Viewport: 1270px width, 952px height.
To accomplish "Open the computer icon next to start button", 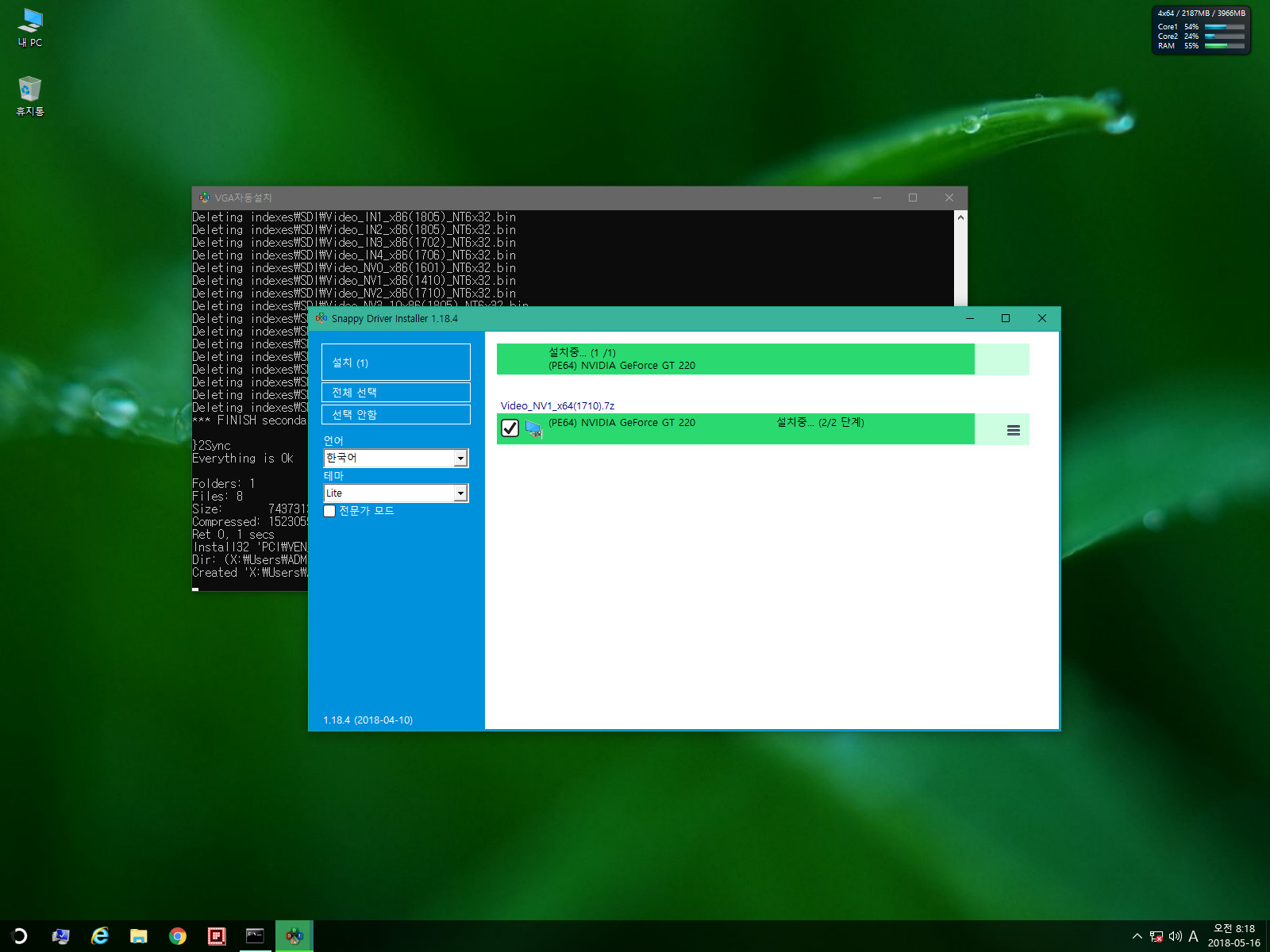I will (60, 936).
